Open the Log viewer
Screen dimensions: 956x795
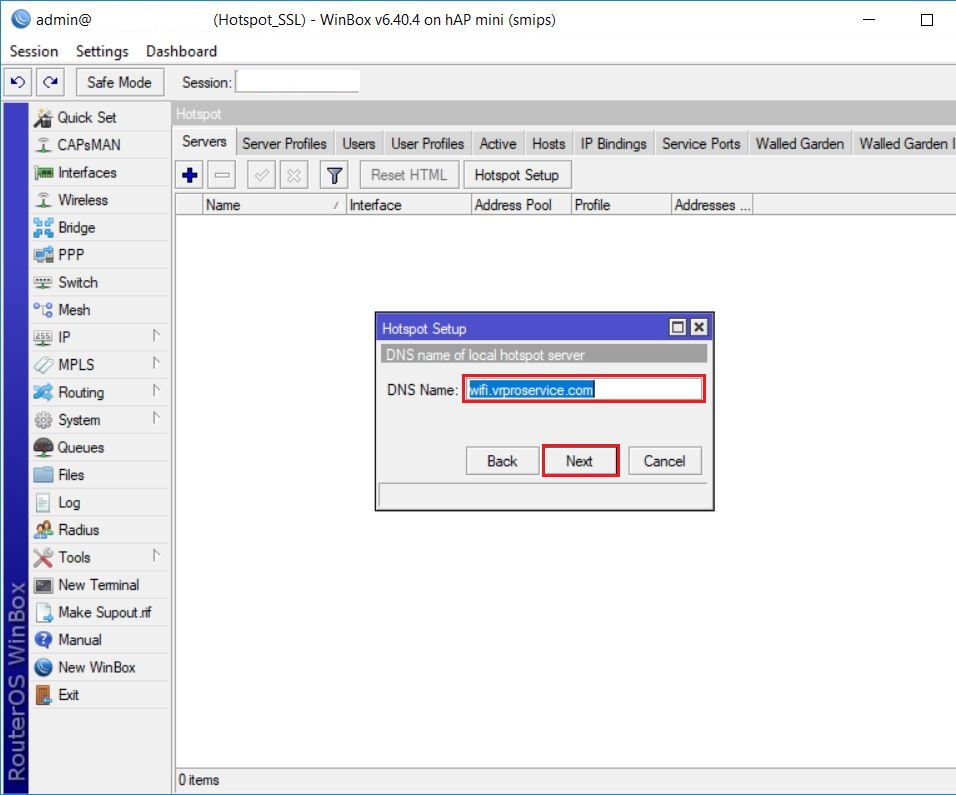tap(100, 502)
